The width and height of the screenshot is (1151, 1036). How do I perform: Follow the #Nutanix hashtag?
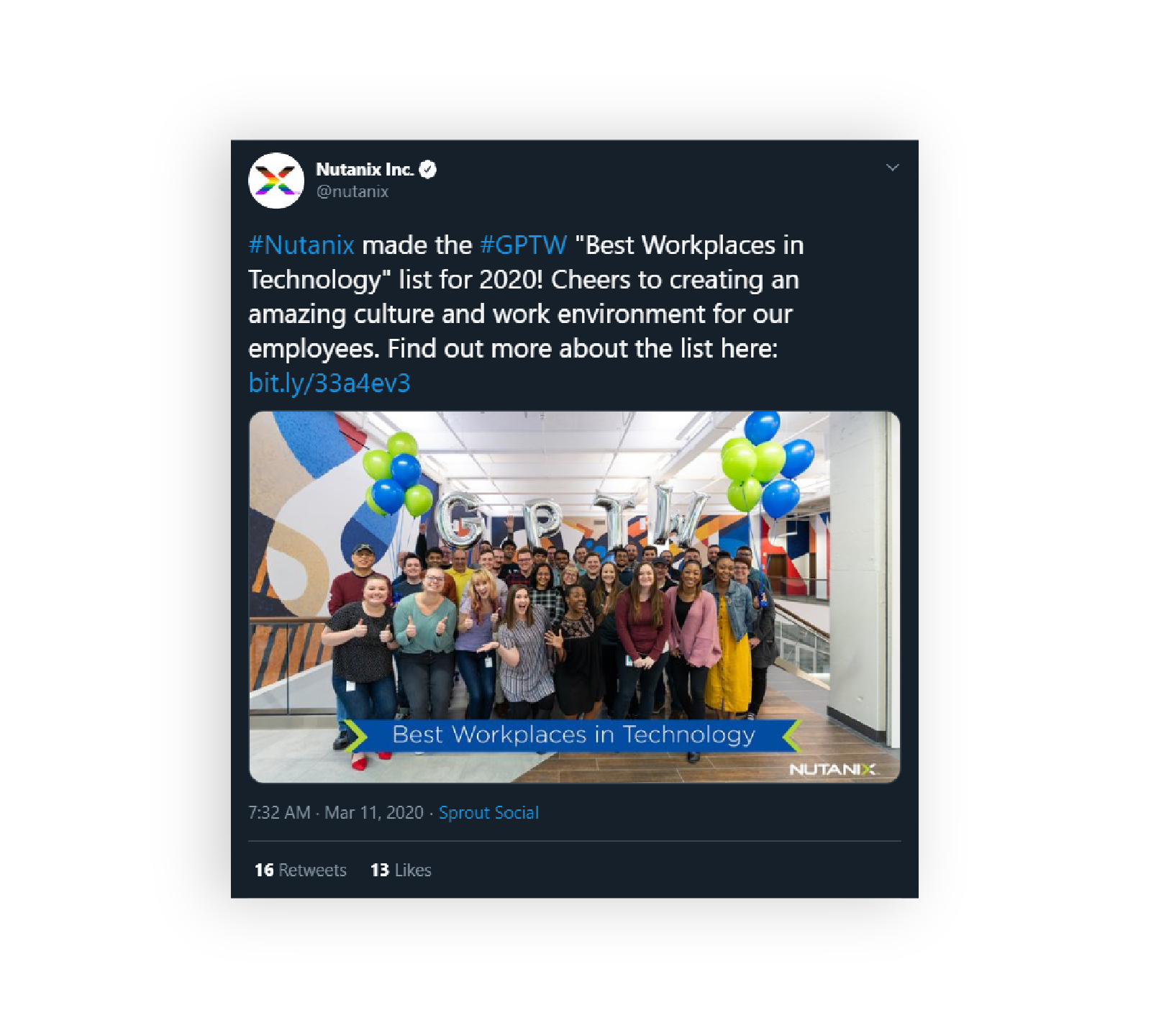click(x=301, y=245)
